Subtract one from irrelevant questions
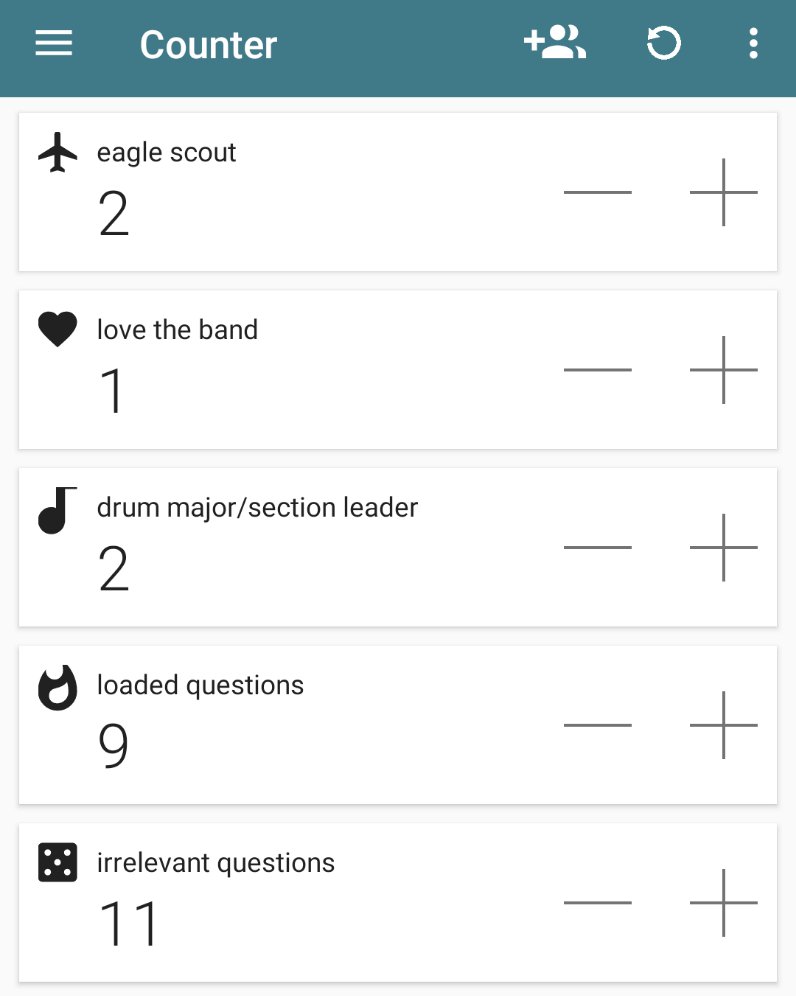Viewport: 796px width, 996px height. pos(598,903)
